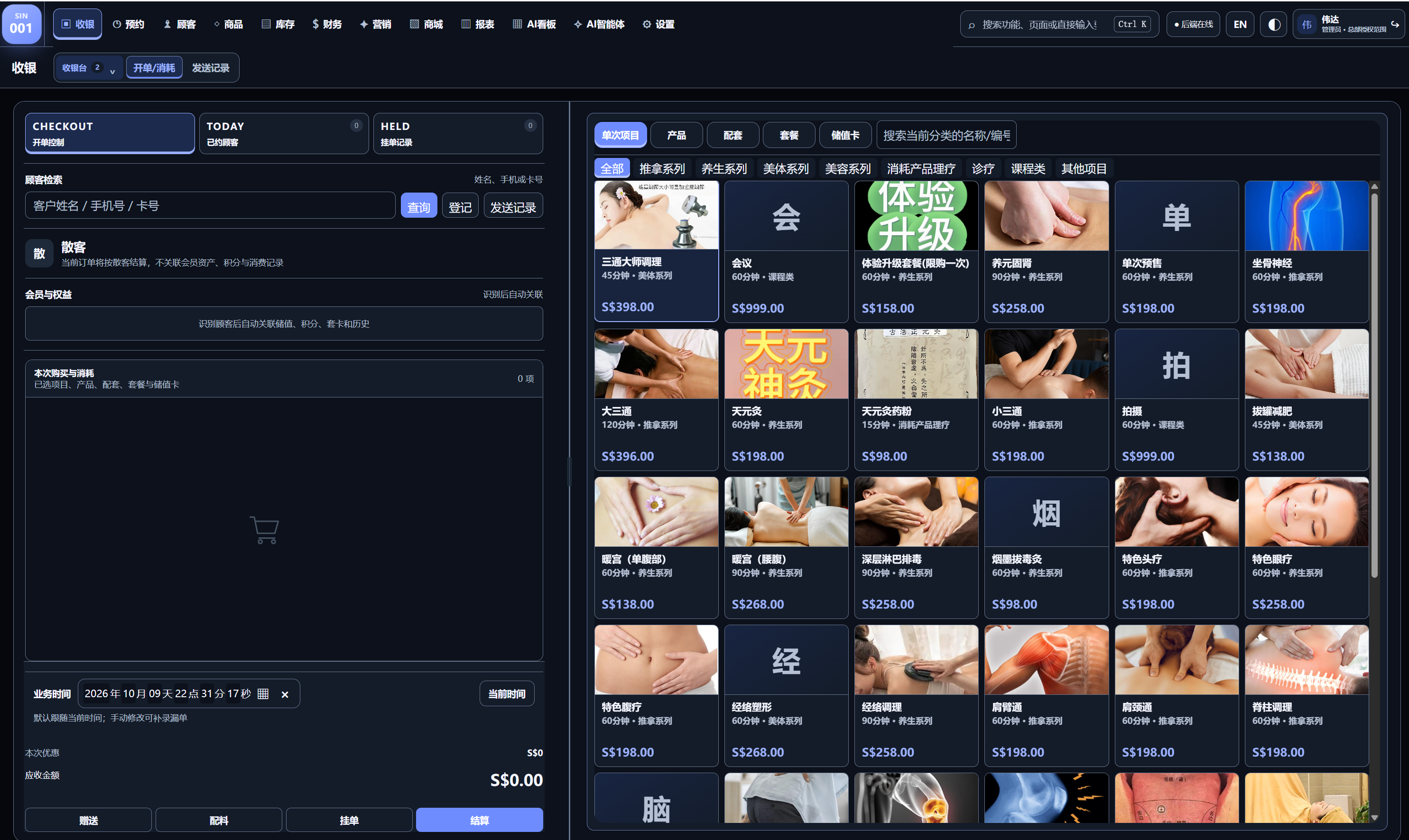
Task: Open the 预约 appointments menu
Action: [129, 24]
